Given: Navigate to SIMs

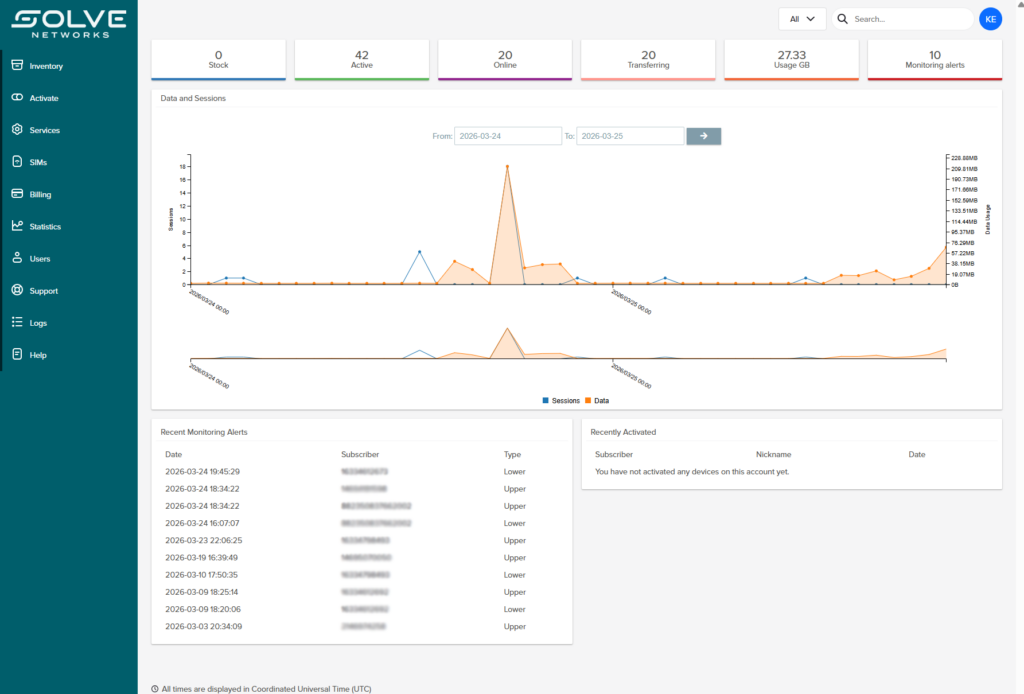Looking at the screenshot, I should [x=38, y=162].
